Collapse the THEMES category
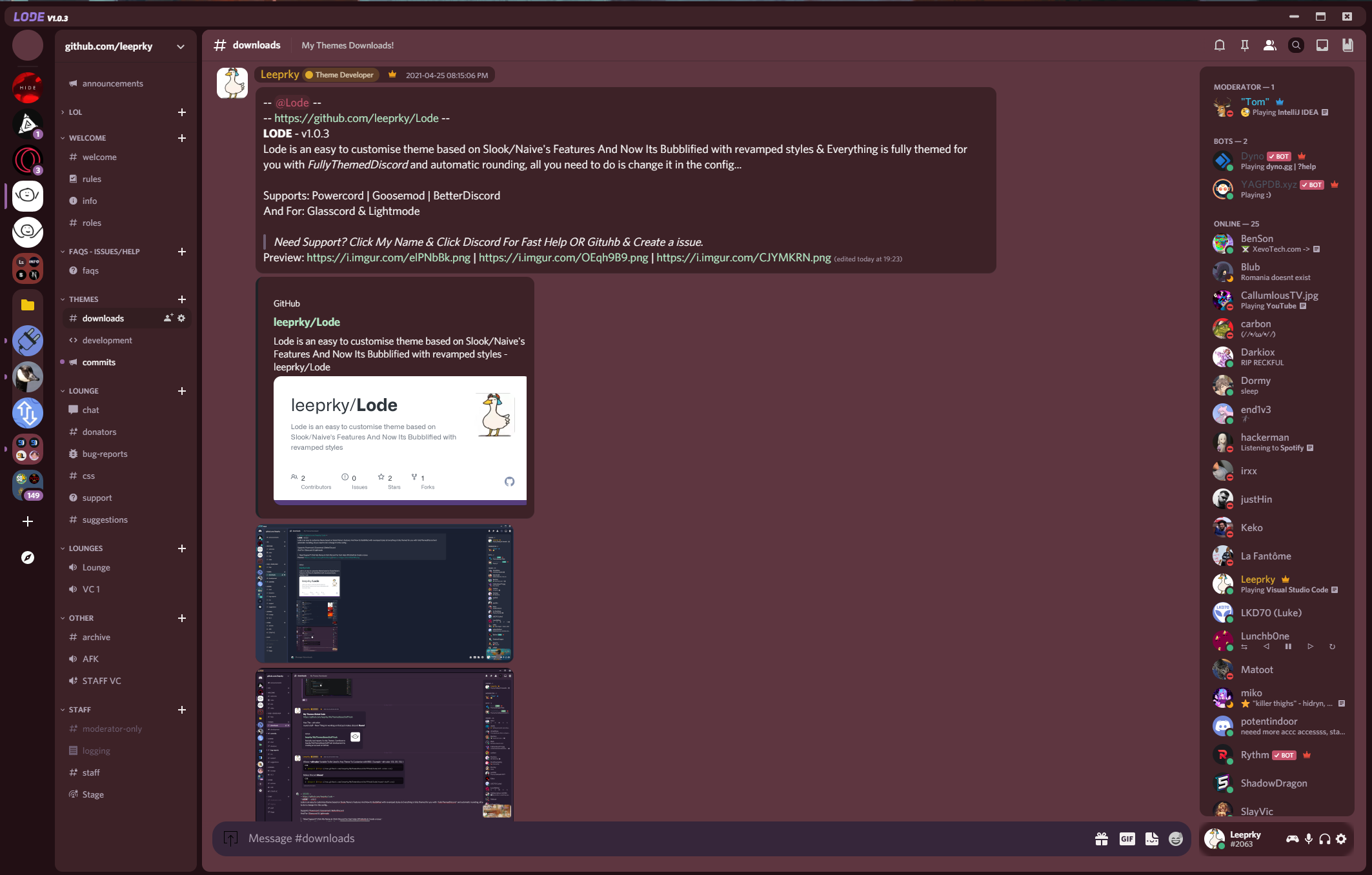 [x=84, y=299]
